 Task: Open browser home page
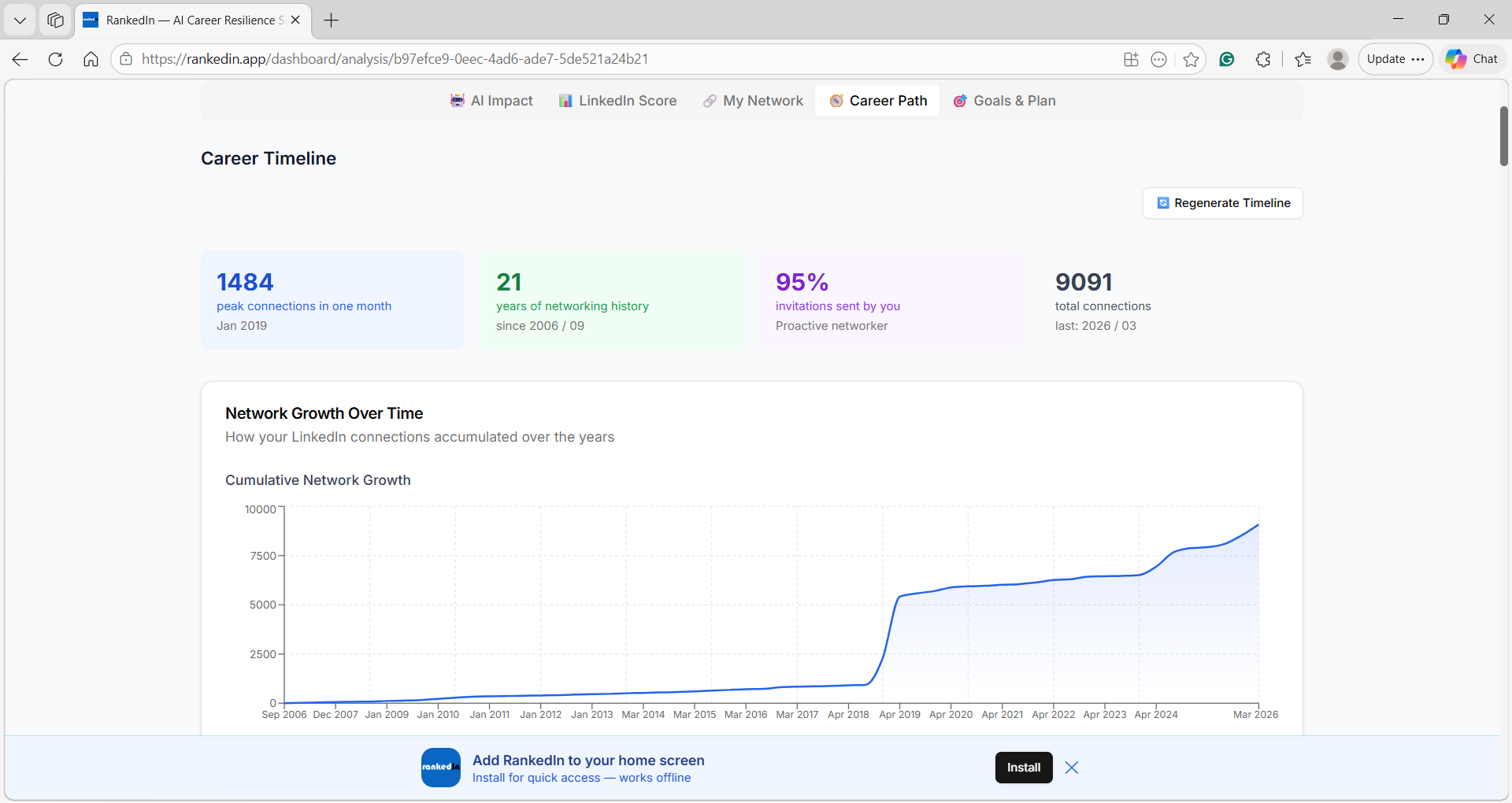91,59
